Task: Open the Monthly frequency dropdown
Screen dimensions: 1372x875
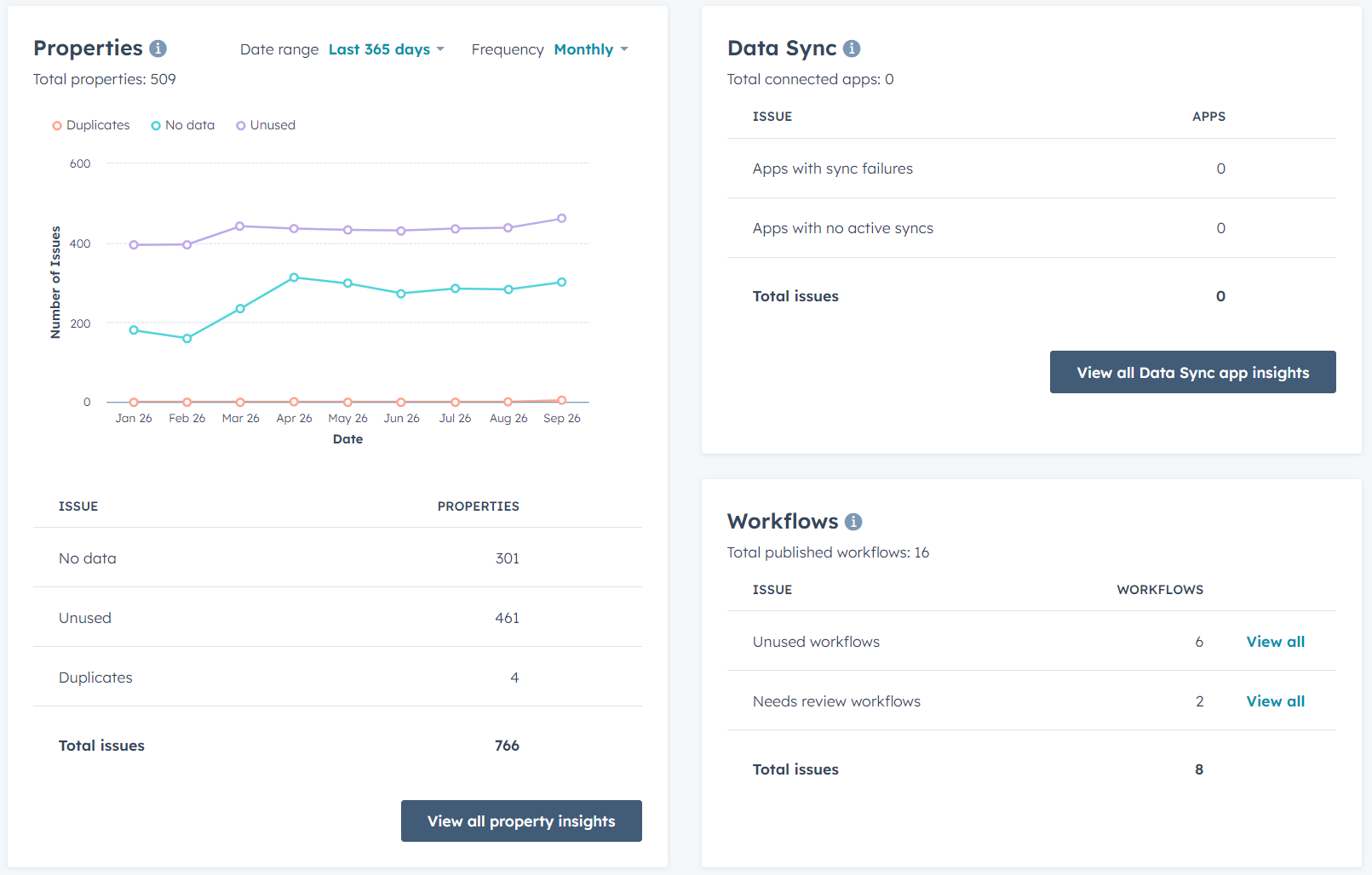Action: [x=591, y=49]
